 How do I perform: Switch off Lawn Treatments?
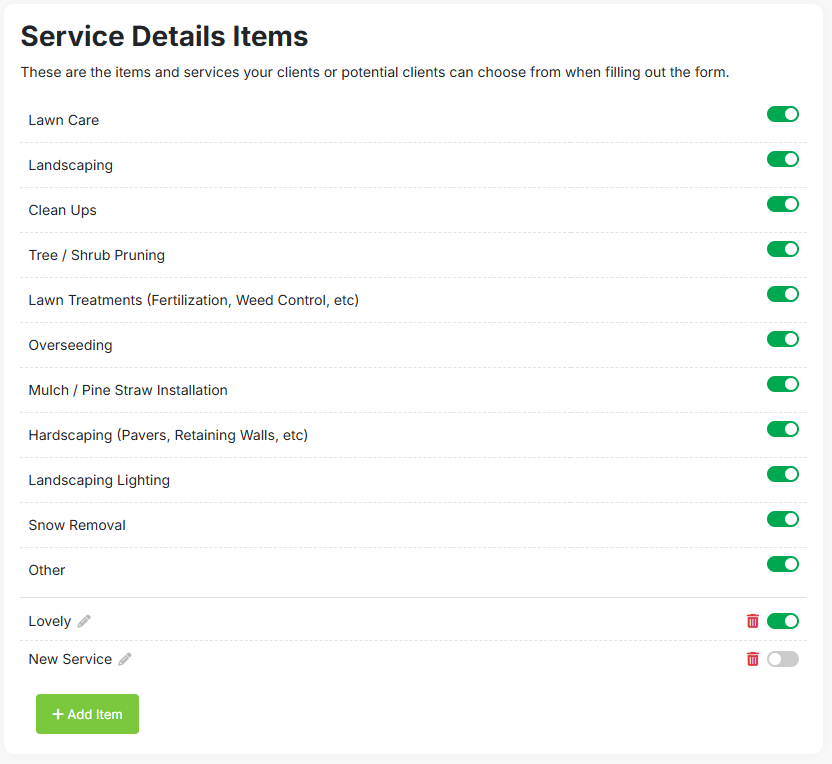783,294
